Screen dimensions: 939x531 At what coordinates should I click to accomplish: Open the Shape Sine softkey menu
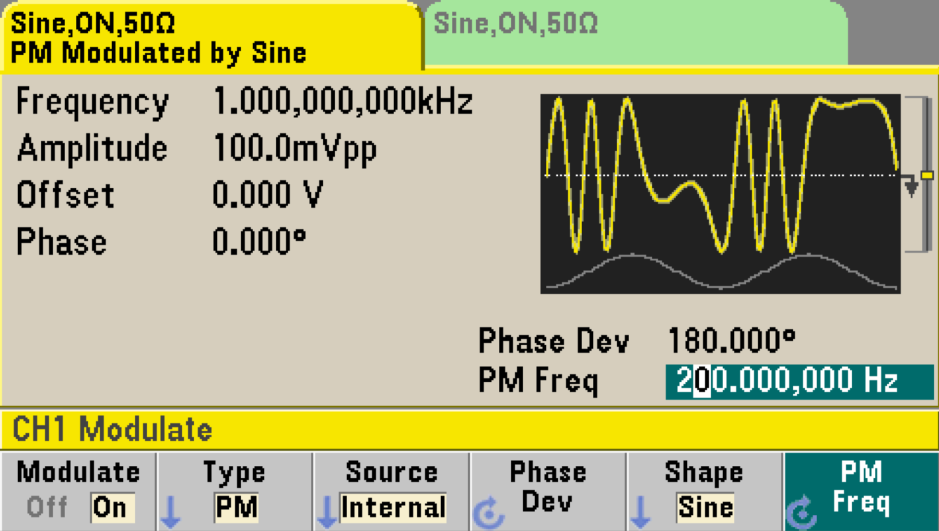point(704,491)
